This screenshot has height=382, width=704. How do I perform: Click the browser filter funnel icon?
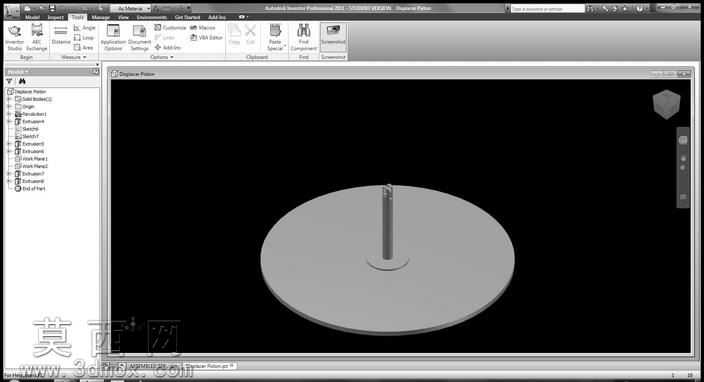tap(9, 81)
